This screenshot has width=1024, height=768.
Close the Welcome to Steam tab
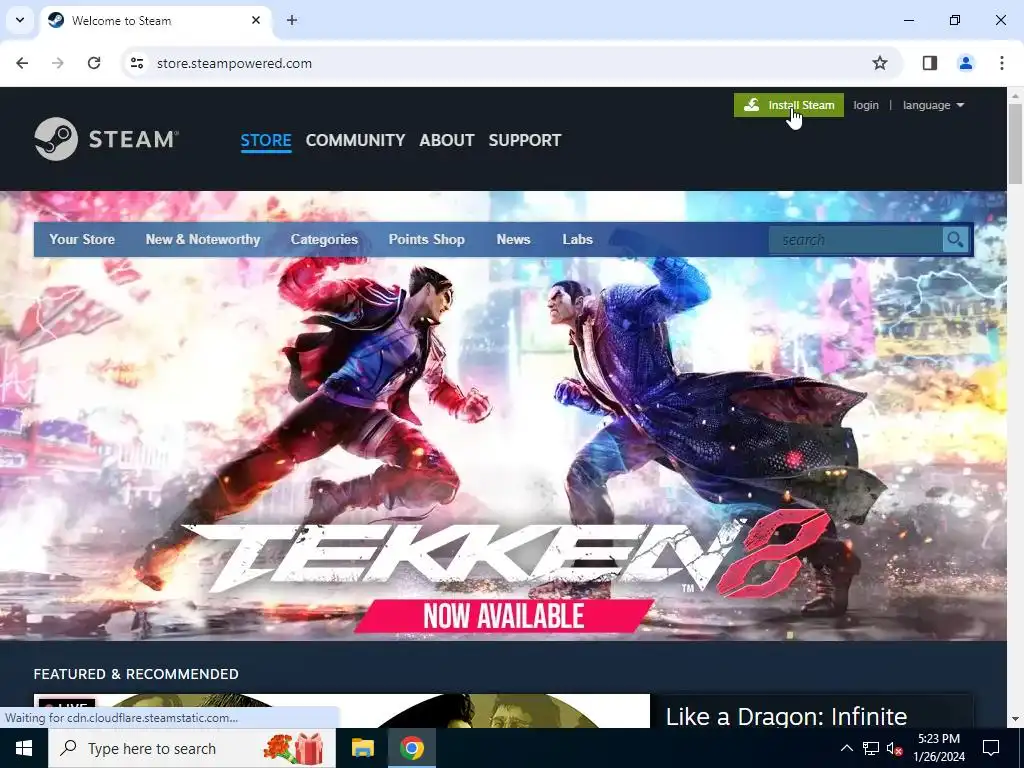256,20
